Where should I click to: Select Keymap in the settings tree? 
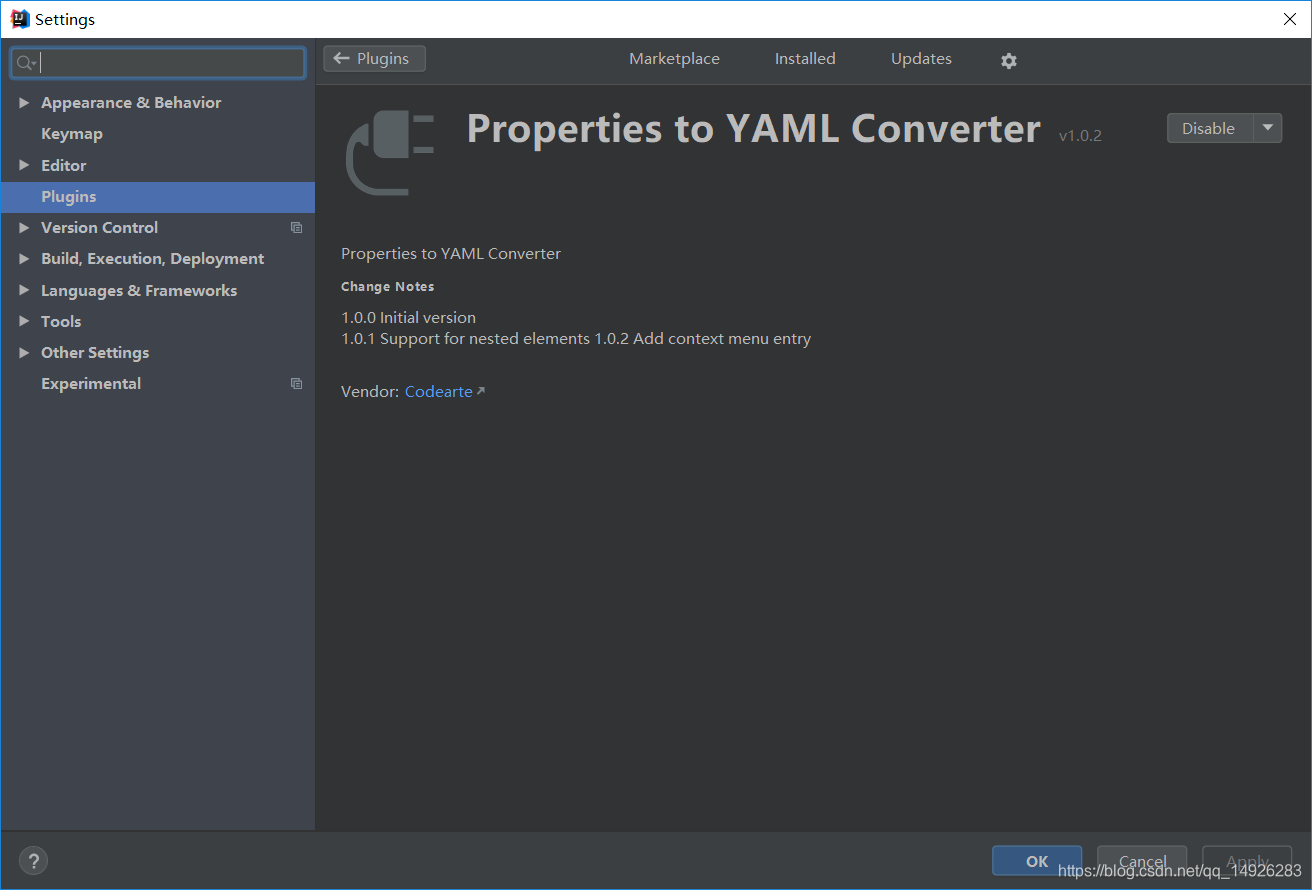tap(72, 134)
